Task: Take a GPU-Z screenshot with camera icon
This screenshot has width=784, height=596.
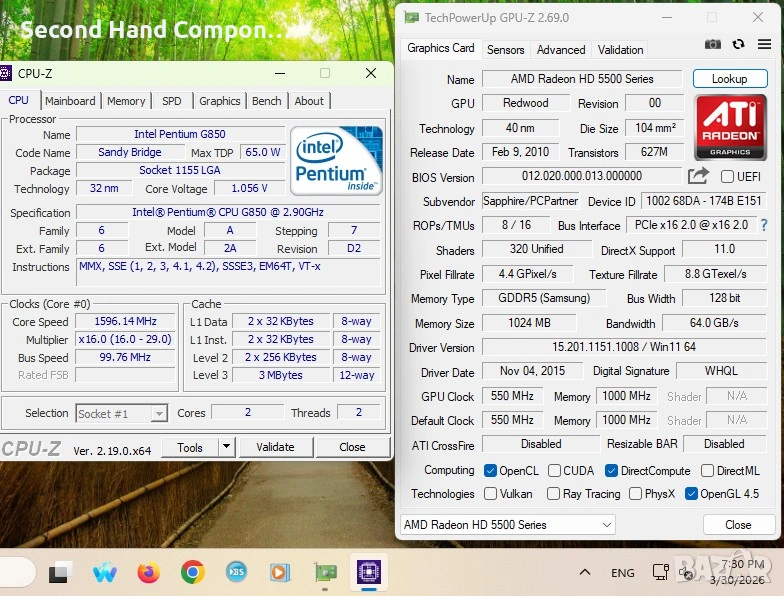Action: pyautogui.click(x=712, y=44)
